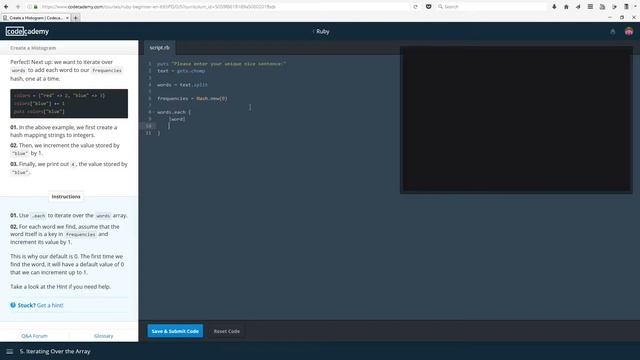640x360 pixels.
Task: Click line 1 puts statement in editor
Action: pyautogui.click(x=222, y=64)
